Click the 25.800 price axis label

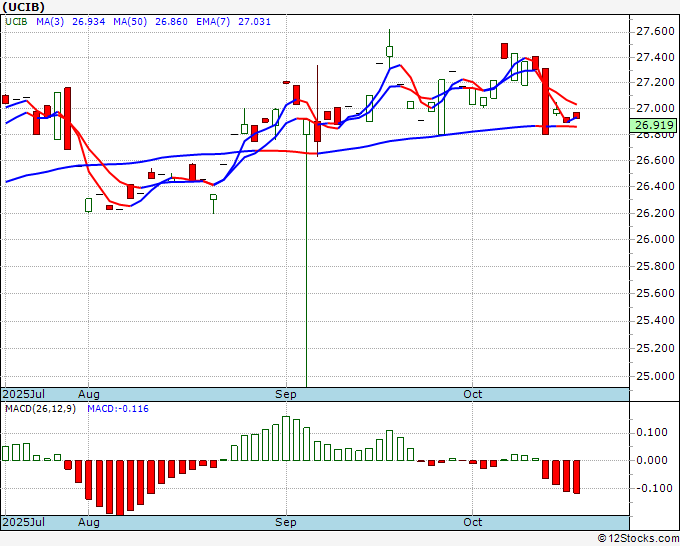tap(655, 266)
